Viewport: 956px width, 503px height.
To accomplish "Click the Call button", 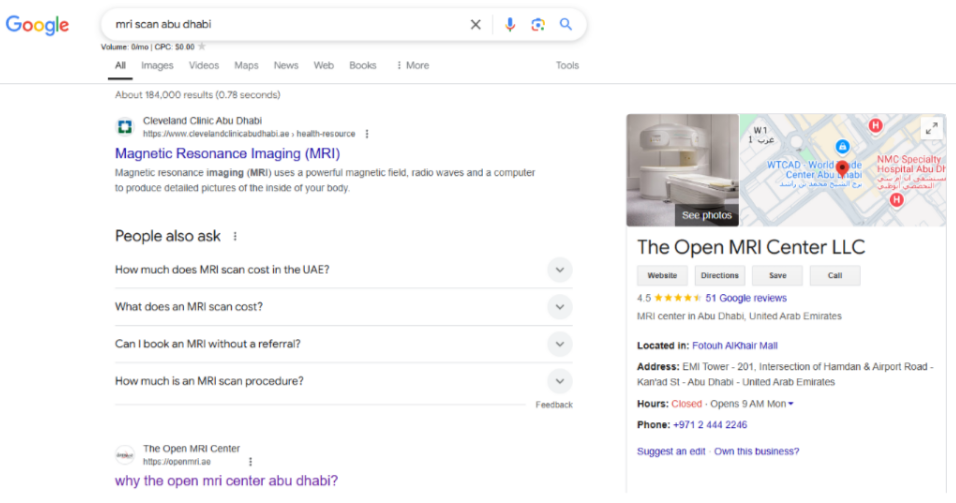I will (835, 276).
